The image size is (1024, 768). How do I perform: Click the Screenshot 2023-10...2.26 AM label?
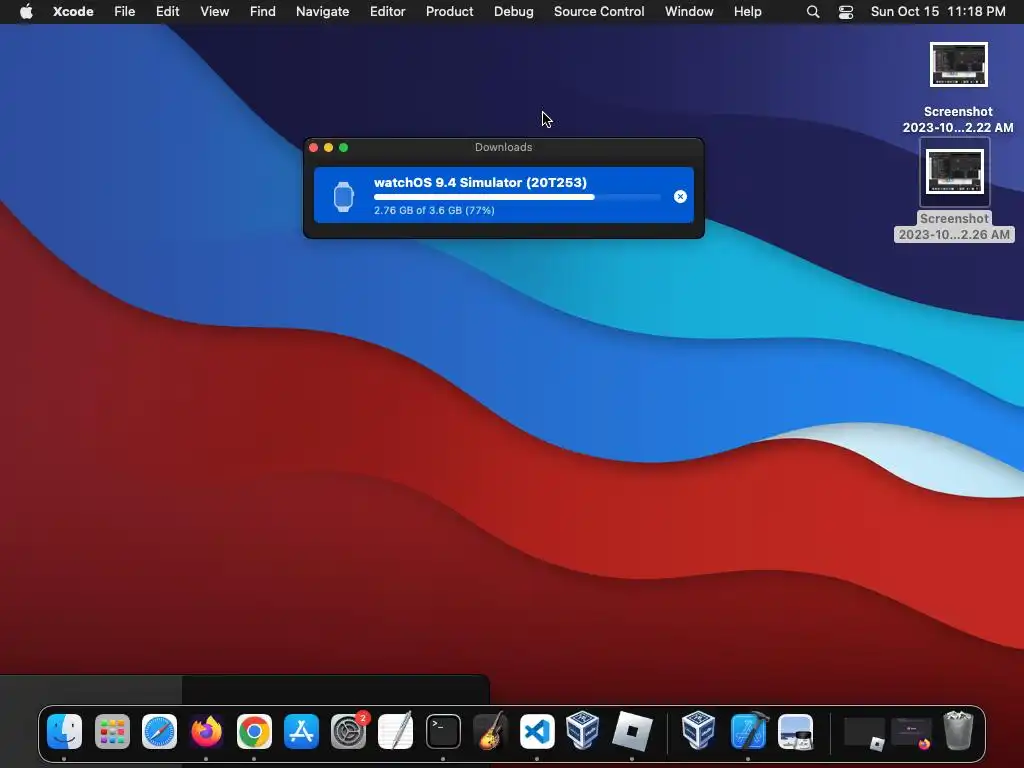click(x=954, y=227)
